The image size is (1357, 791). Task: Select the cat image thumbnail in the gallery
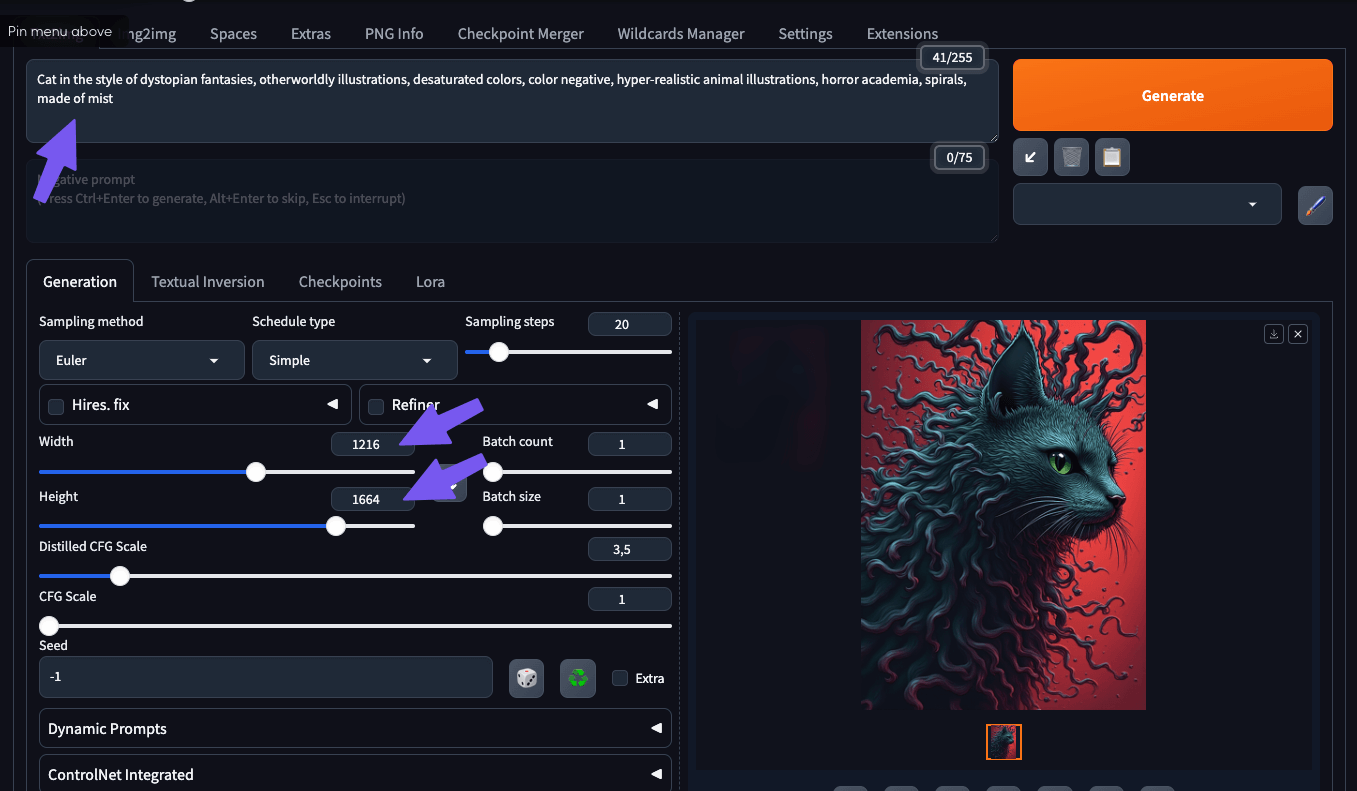(1003, 742)
